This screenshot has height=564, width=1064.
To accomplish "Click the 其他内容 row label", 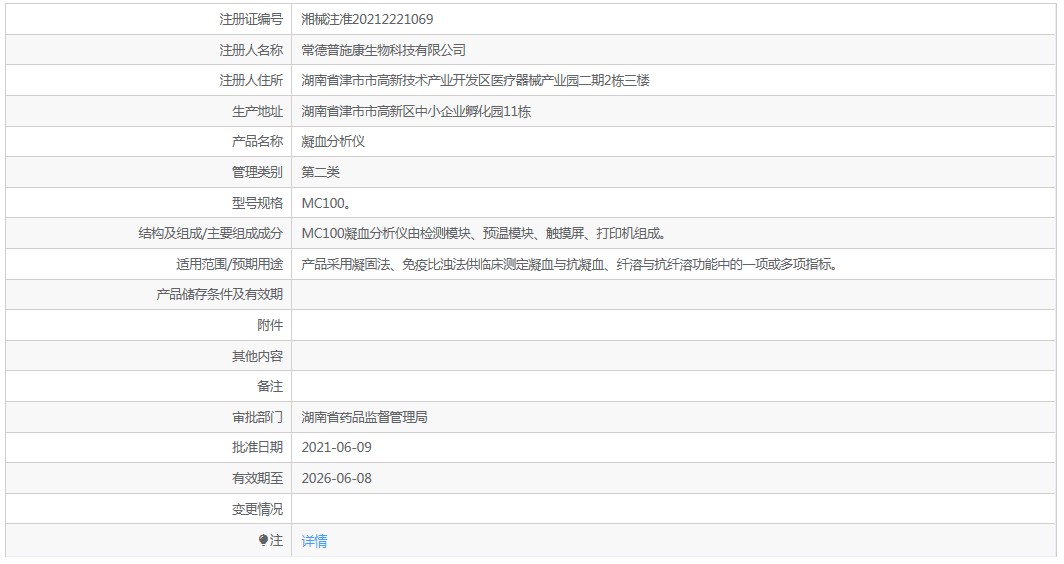I will tap(257, 356).
